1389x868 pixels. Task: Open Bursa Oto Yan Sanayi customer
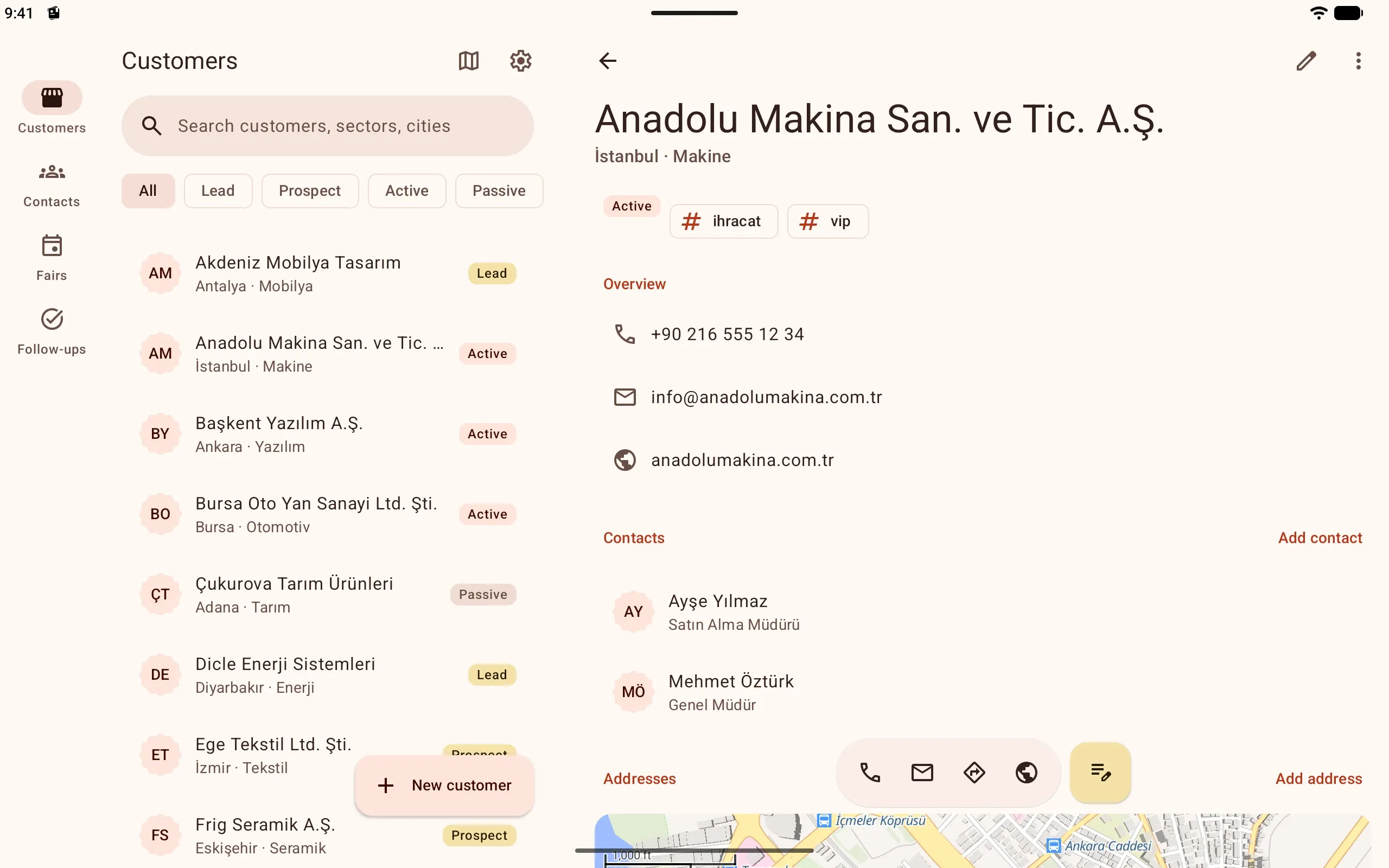click(x=328, y=514)
